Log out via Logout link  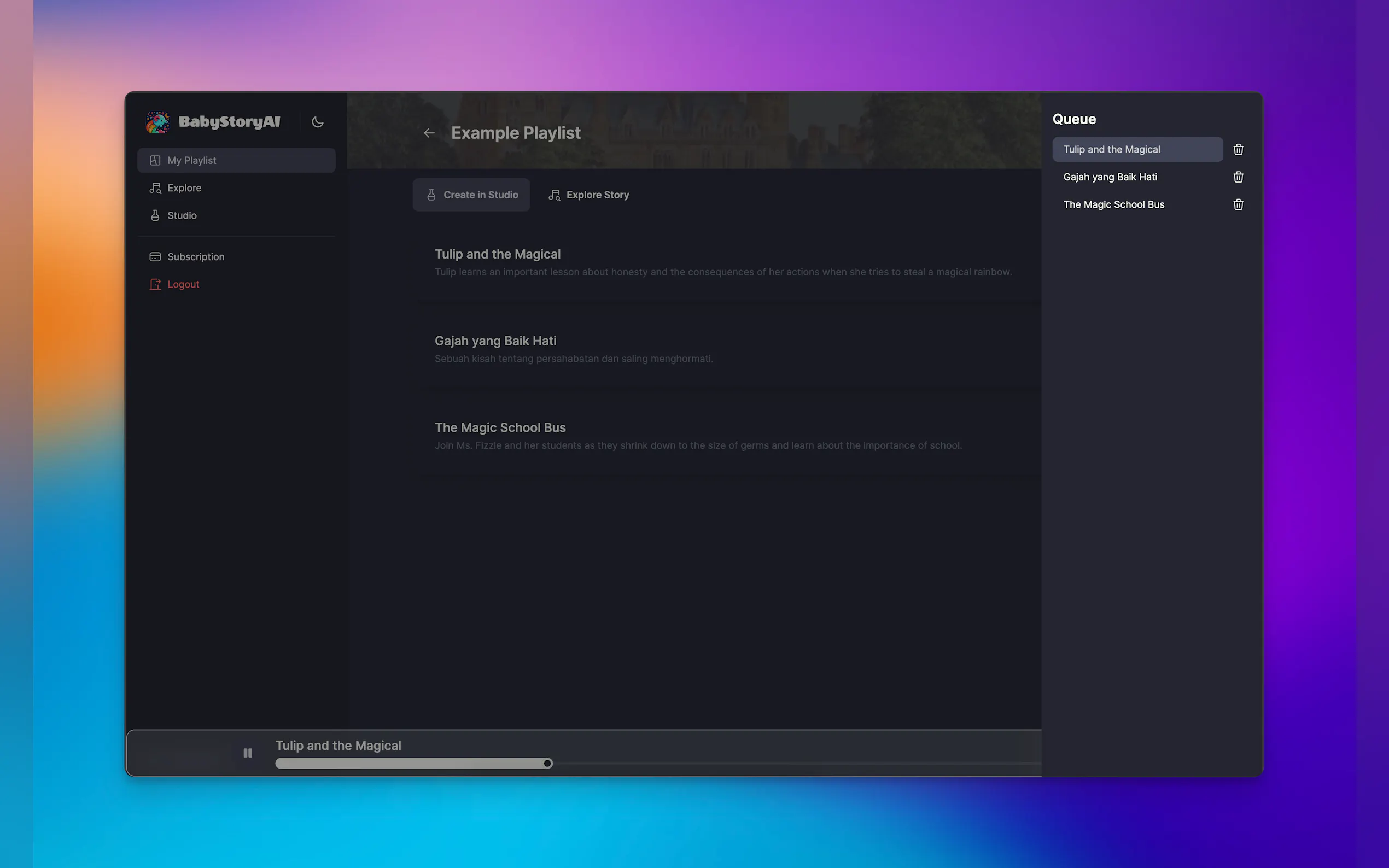(x=183, y=284)
